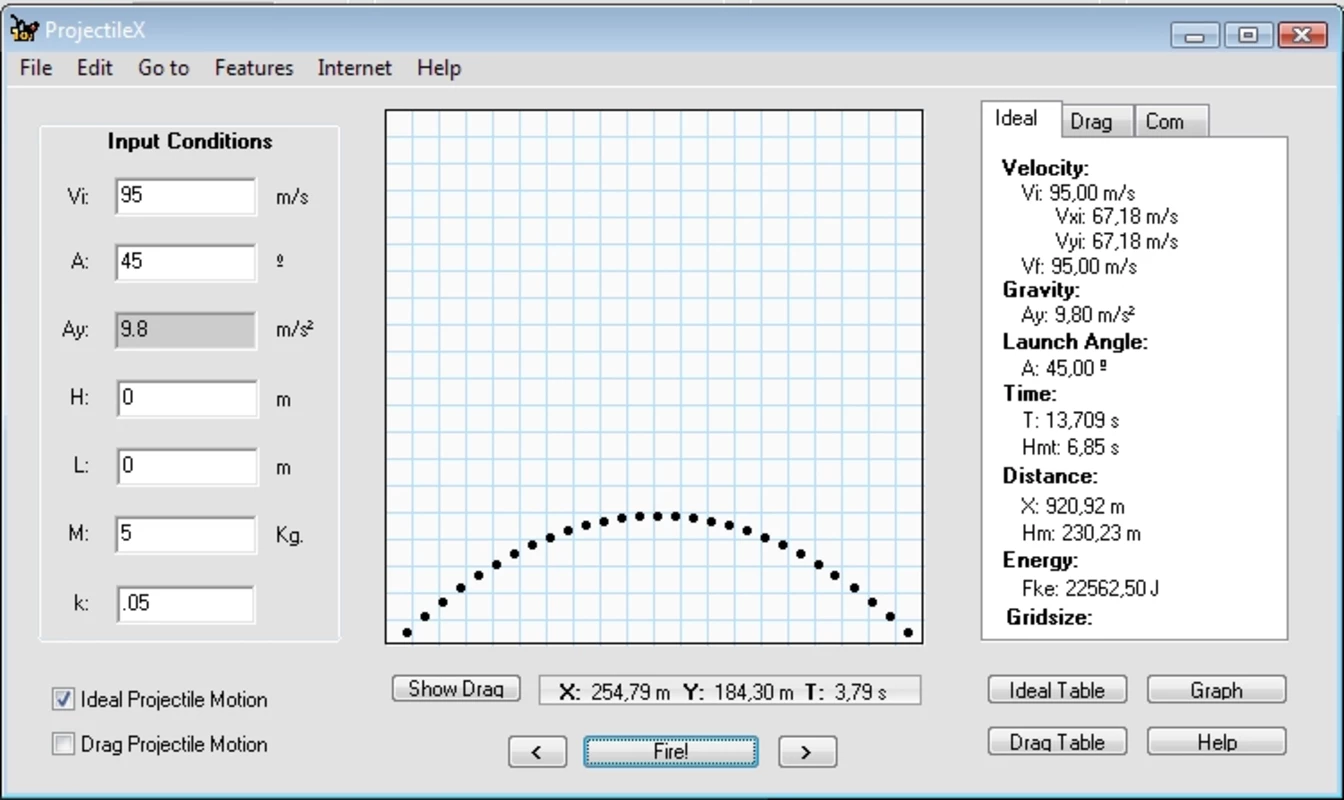Click the Graph button
The image size is (1344, 800).
click(1216, 690)
